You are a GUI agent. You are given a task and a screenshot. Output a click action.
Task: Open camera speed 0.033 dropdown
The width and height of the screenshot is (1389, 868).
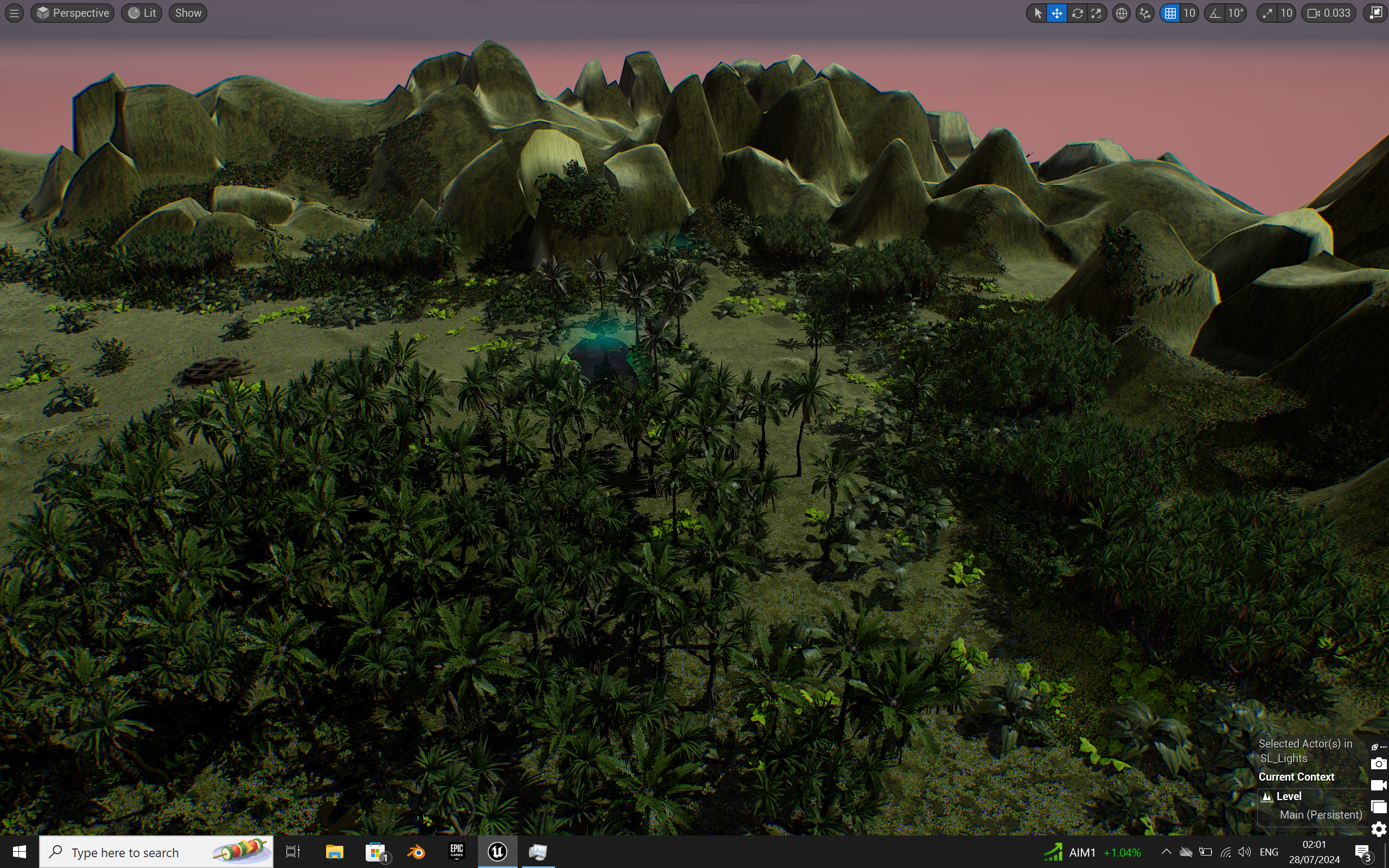tap(1329, 12)
